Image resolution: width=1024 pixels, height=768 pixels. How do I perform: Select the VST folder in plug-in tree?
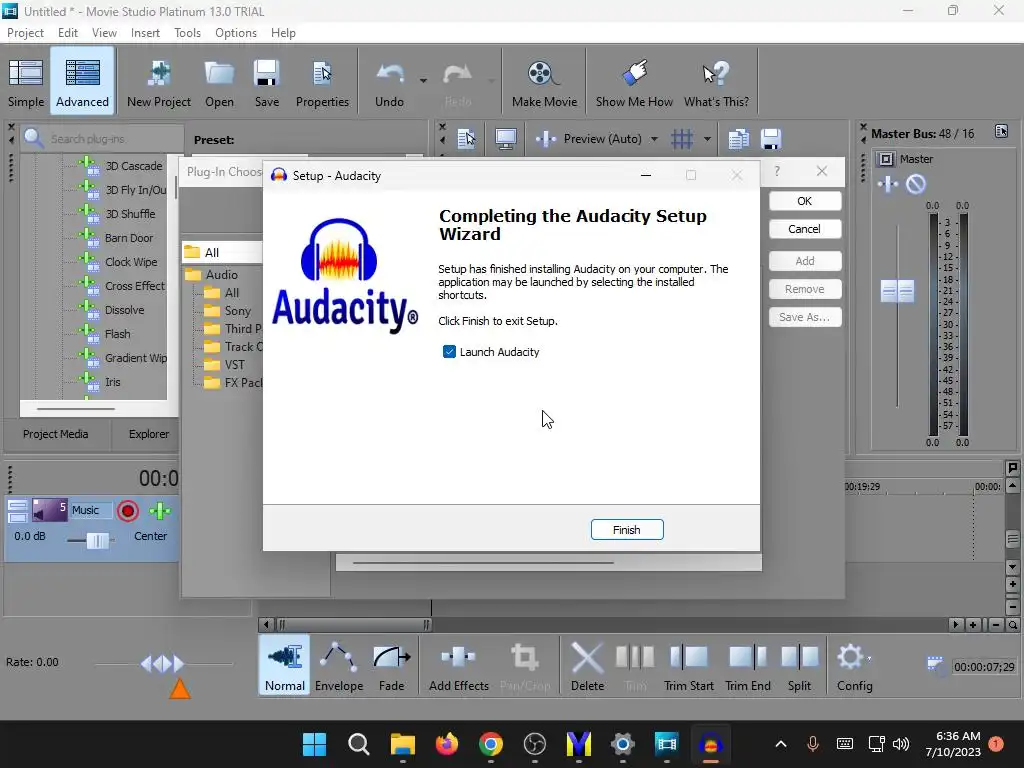coord(234,365)
